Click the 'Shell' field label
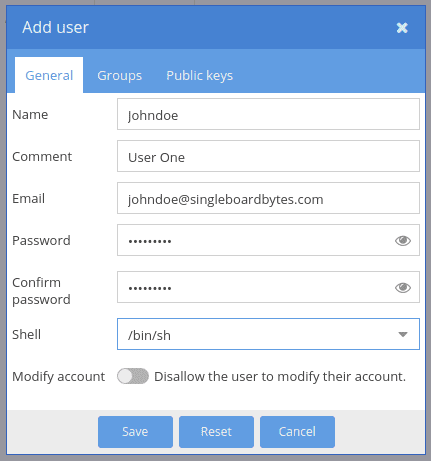 coord(26,334)
